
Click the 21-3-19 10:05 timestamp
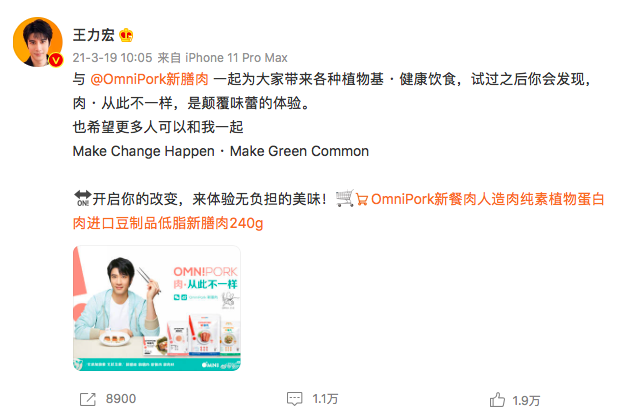point(112,58)
